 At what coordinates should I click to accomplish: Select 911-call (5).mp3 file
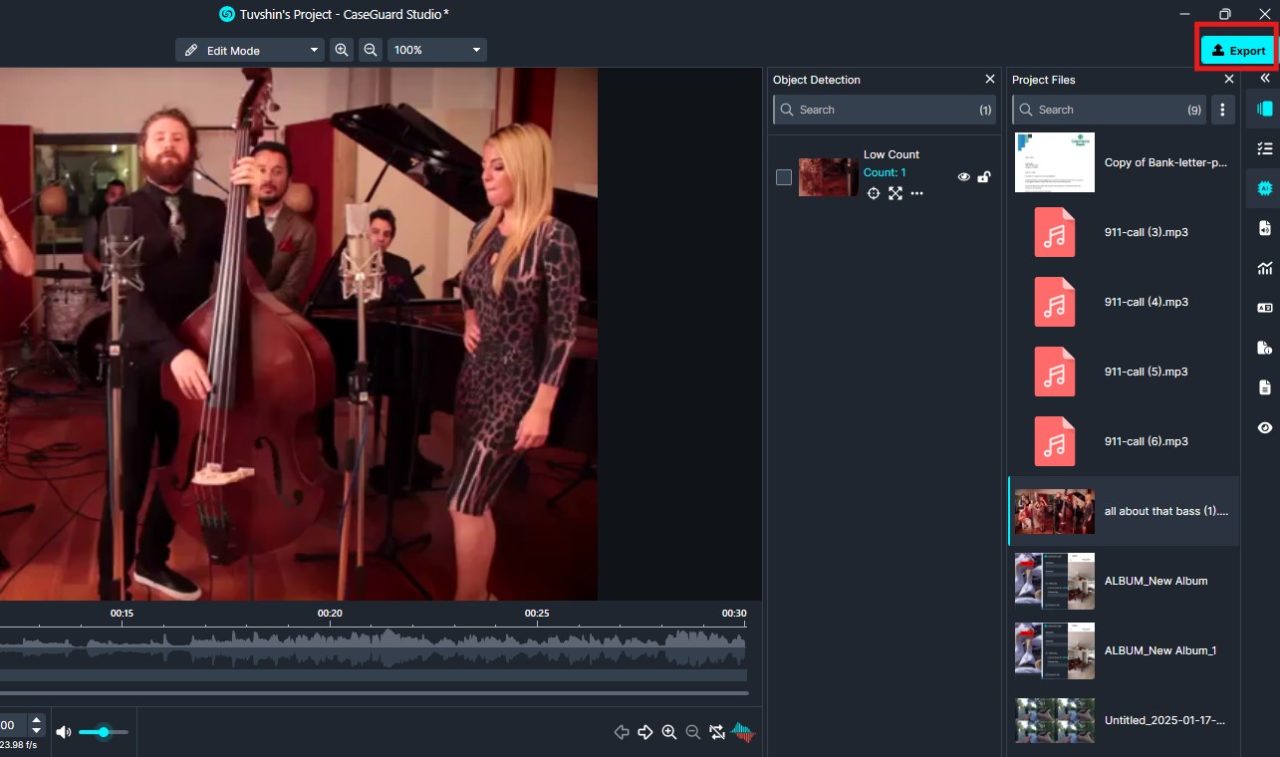pos(1124,371)
